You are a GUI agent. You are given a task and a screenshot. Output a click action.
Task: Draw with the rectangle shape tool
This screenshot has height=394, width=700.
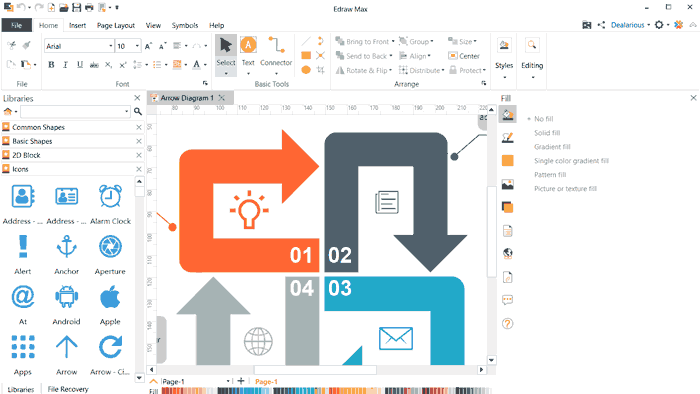point(306,55)
